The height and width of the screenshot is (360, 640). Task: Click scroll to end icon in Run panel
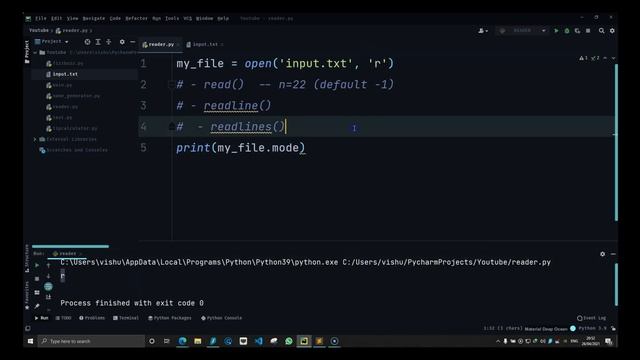(48, 297)
